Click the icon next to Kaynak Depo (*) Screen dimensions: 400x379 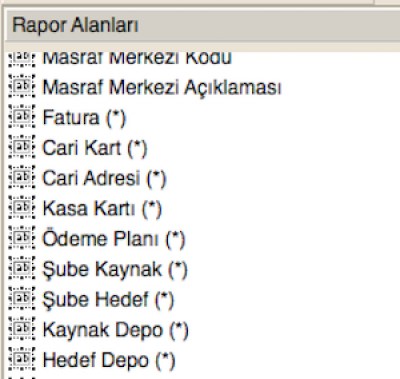click(22, 329)
